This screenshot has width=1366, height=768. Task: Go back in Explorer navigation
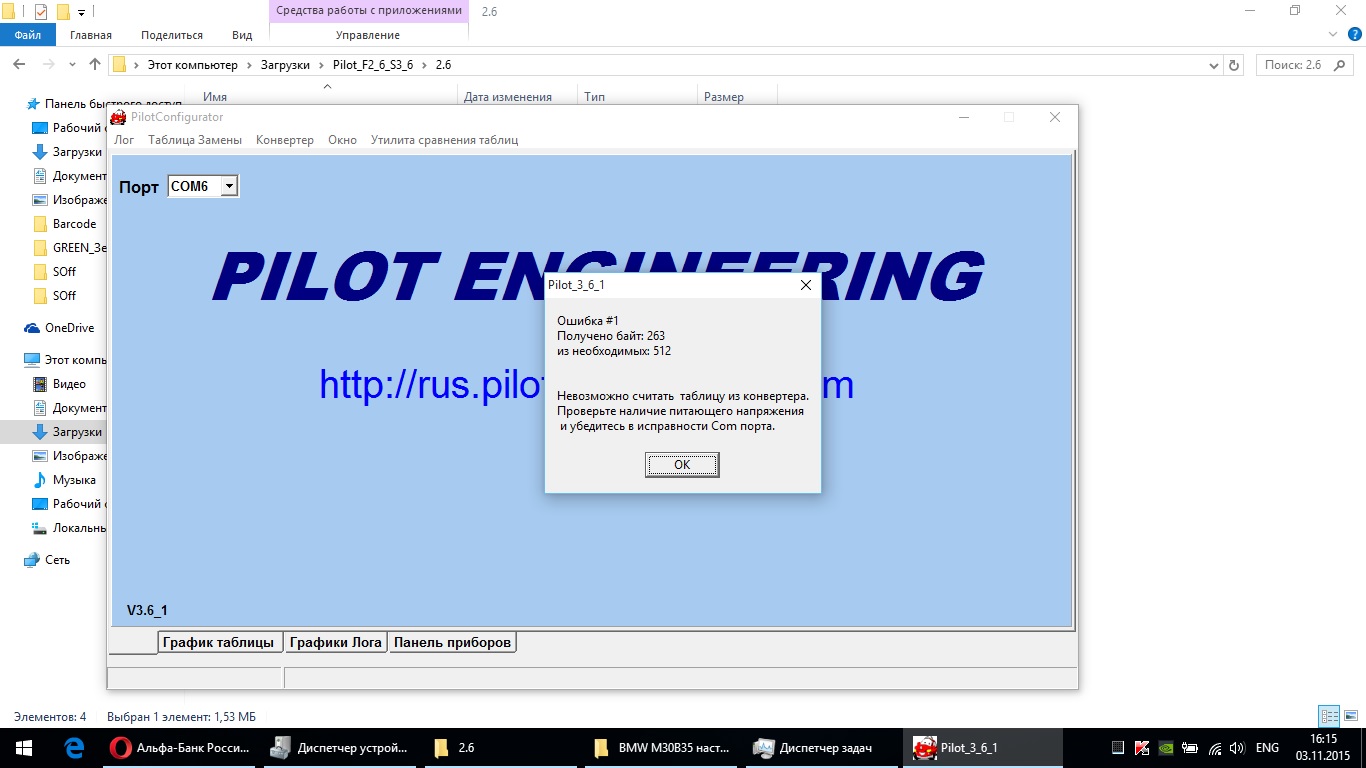[19, 64]
